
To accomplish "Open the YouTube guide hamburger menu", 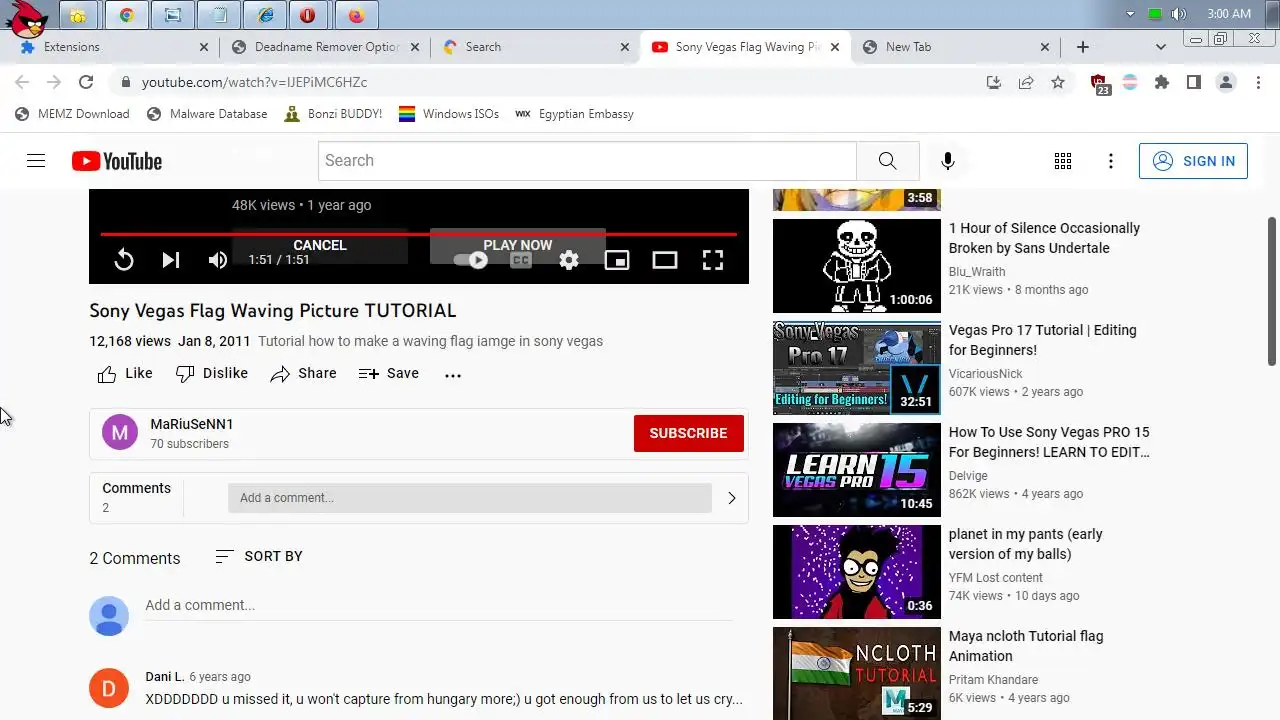I will click(x=36, y=161).
